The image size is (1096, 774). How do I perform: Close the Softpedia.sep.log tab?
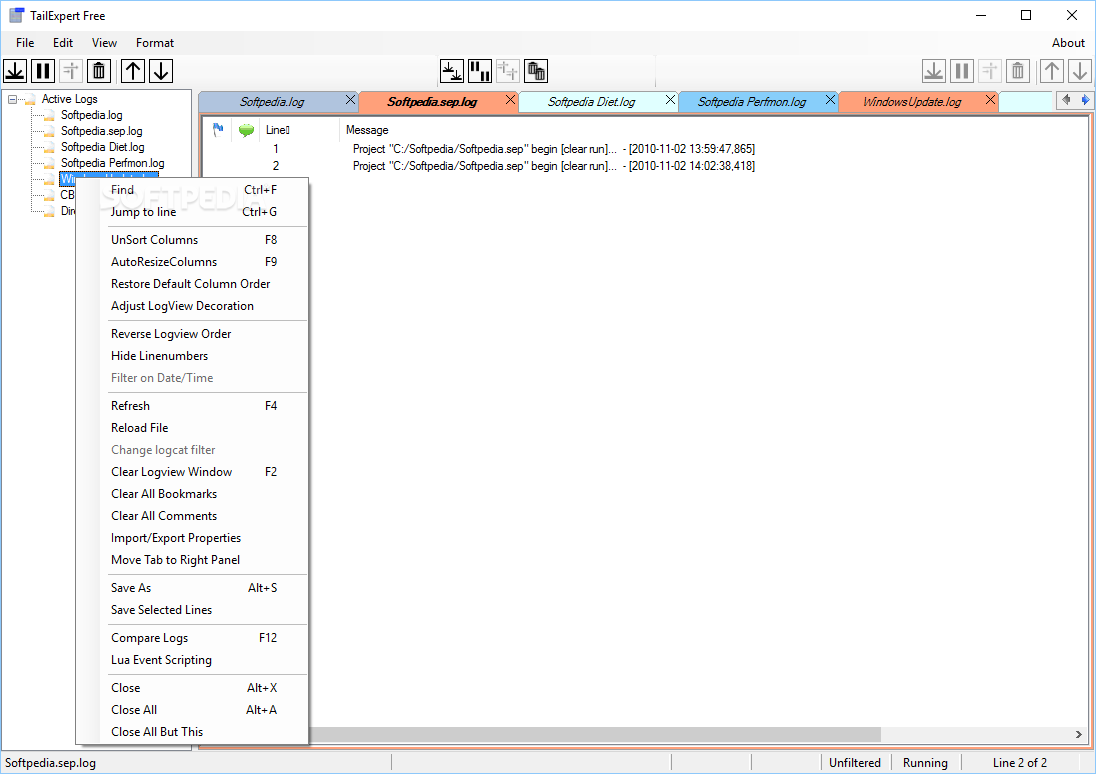coord(510,100)
